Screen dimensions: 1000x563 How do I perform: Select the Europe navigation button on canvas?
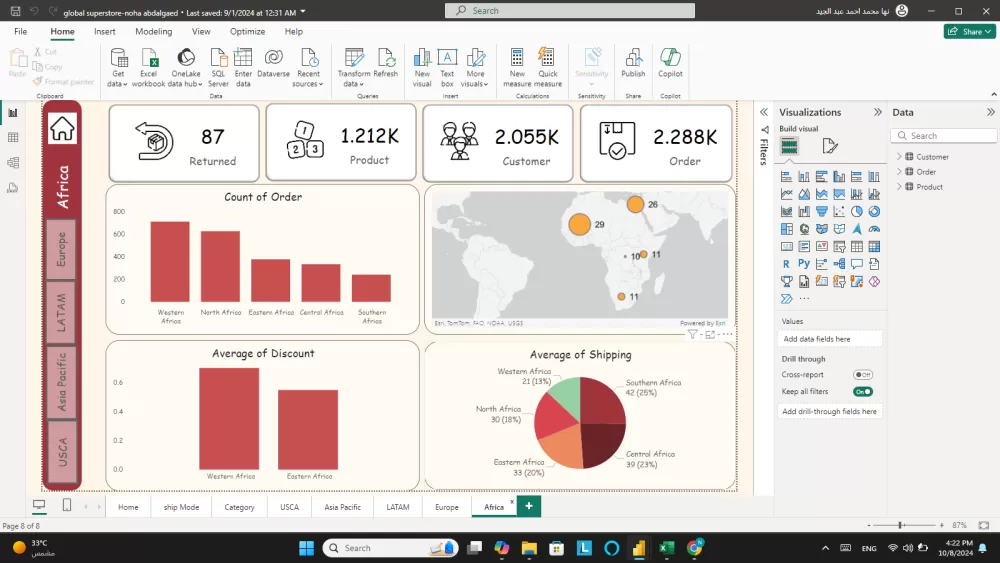[x=62, y=250]
